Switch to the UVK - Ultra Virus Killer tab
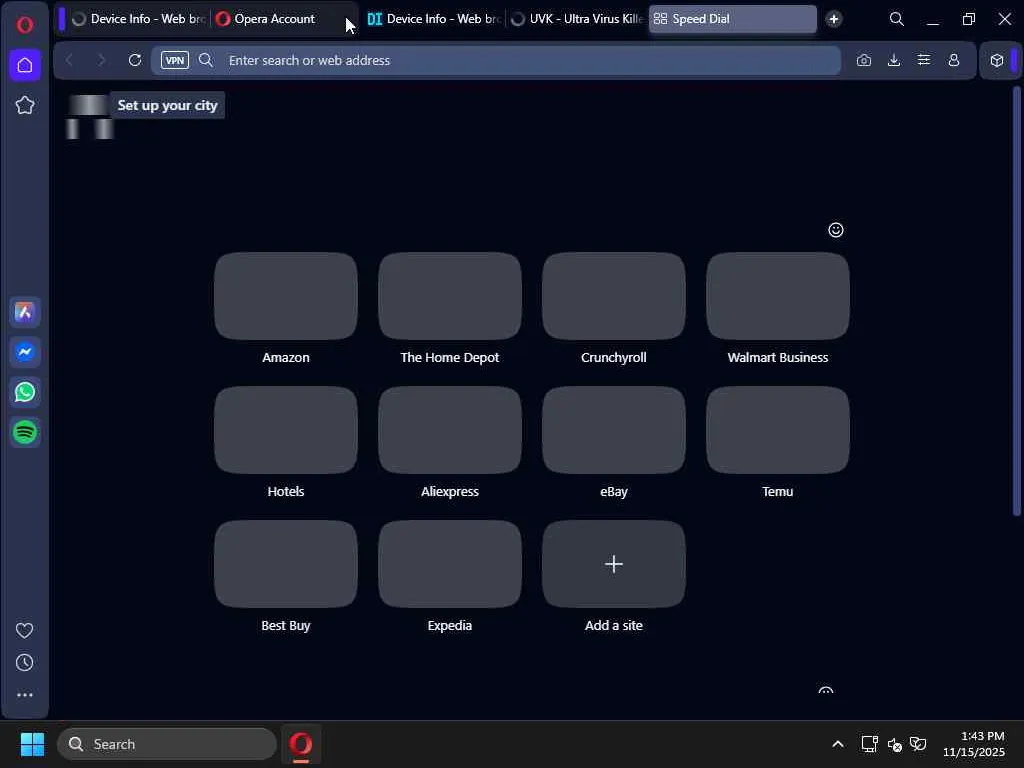 pyautogui.click(x=577, y=19)
